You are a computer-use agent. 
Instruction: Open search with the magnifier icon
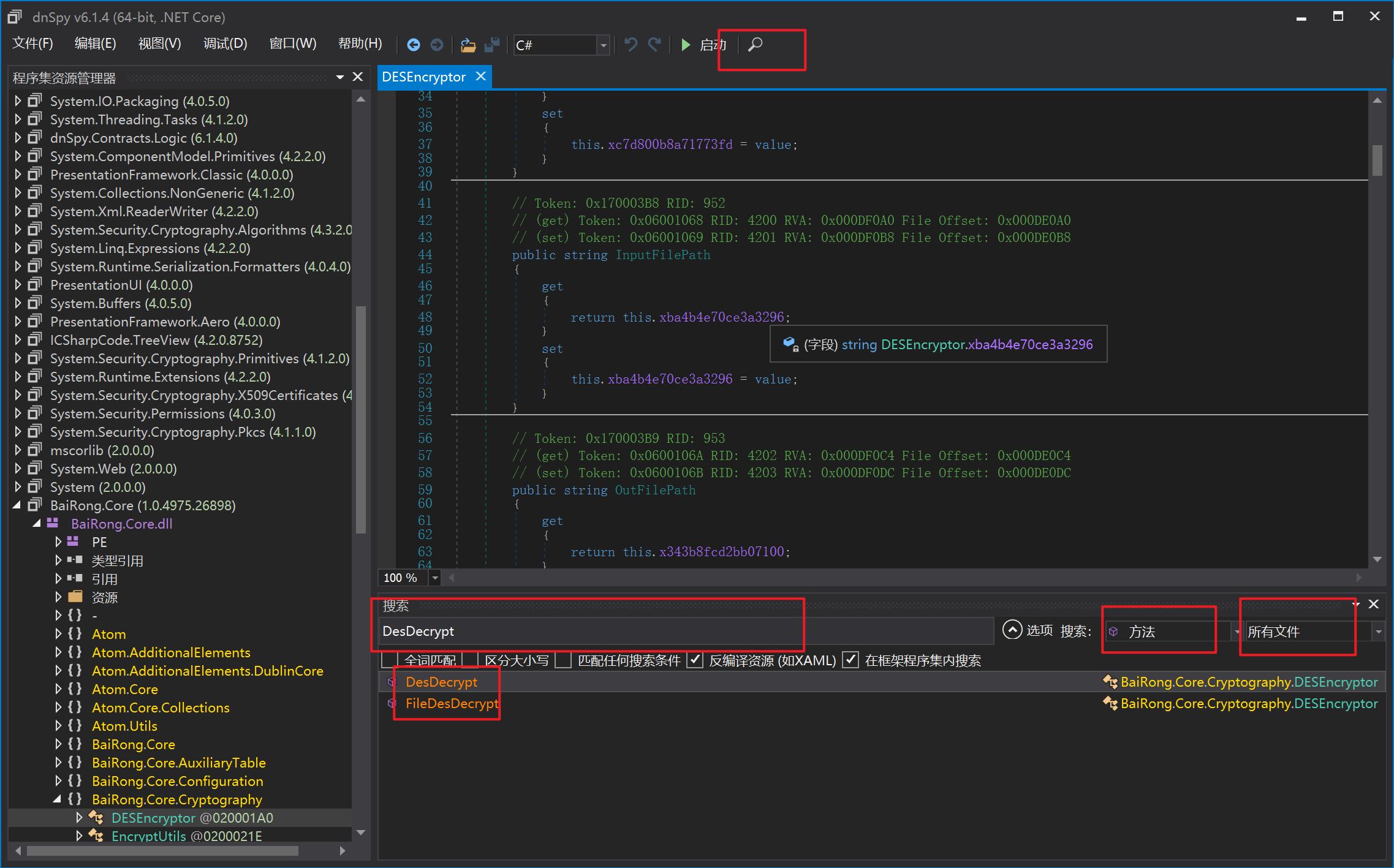click(x=756, y=45)
